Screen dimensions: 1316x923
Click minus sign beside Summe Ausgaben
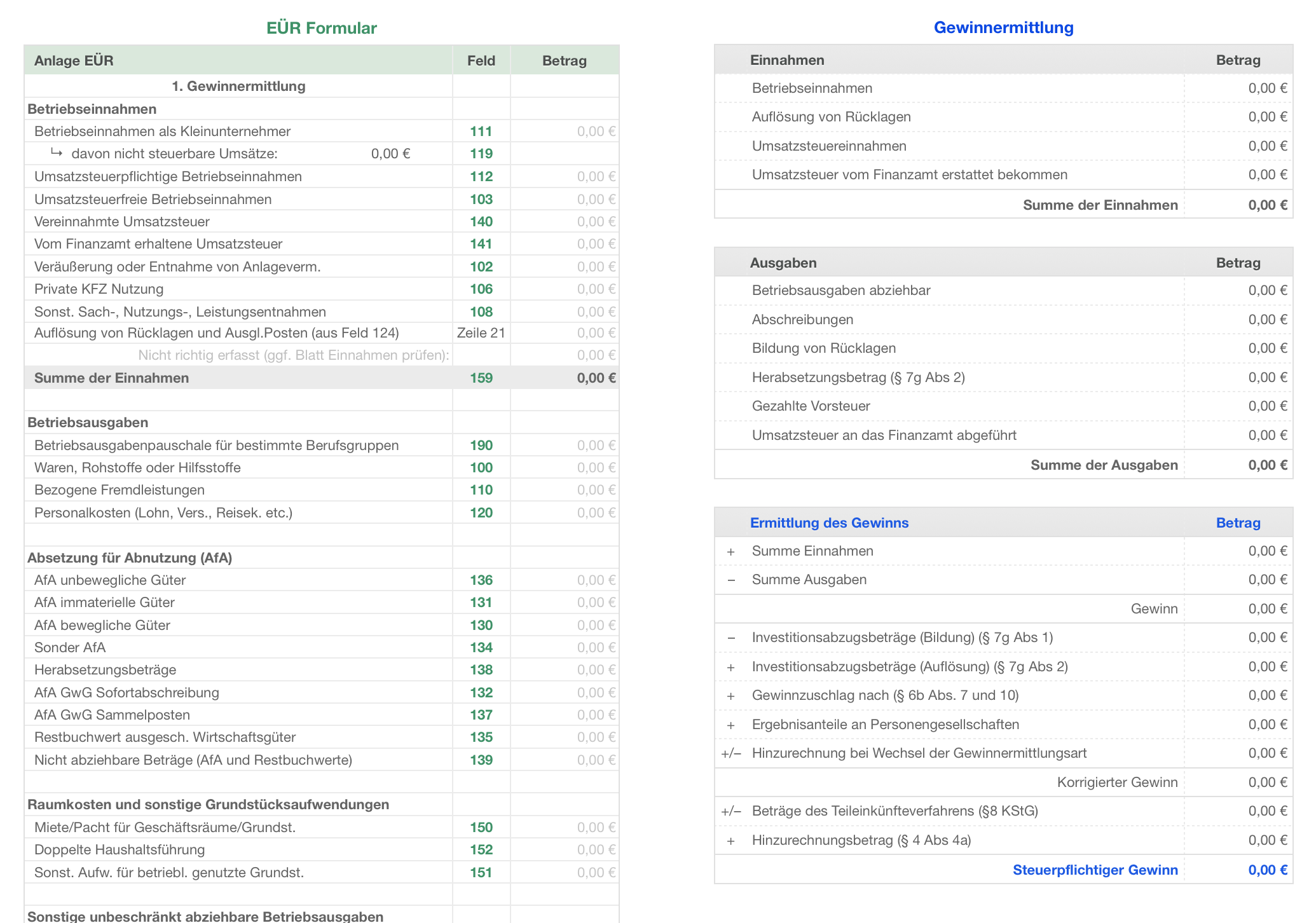coord(730,580)
